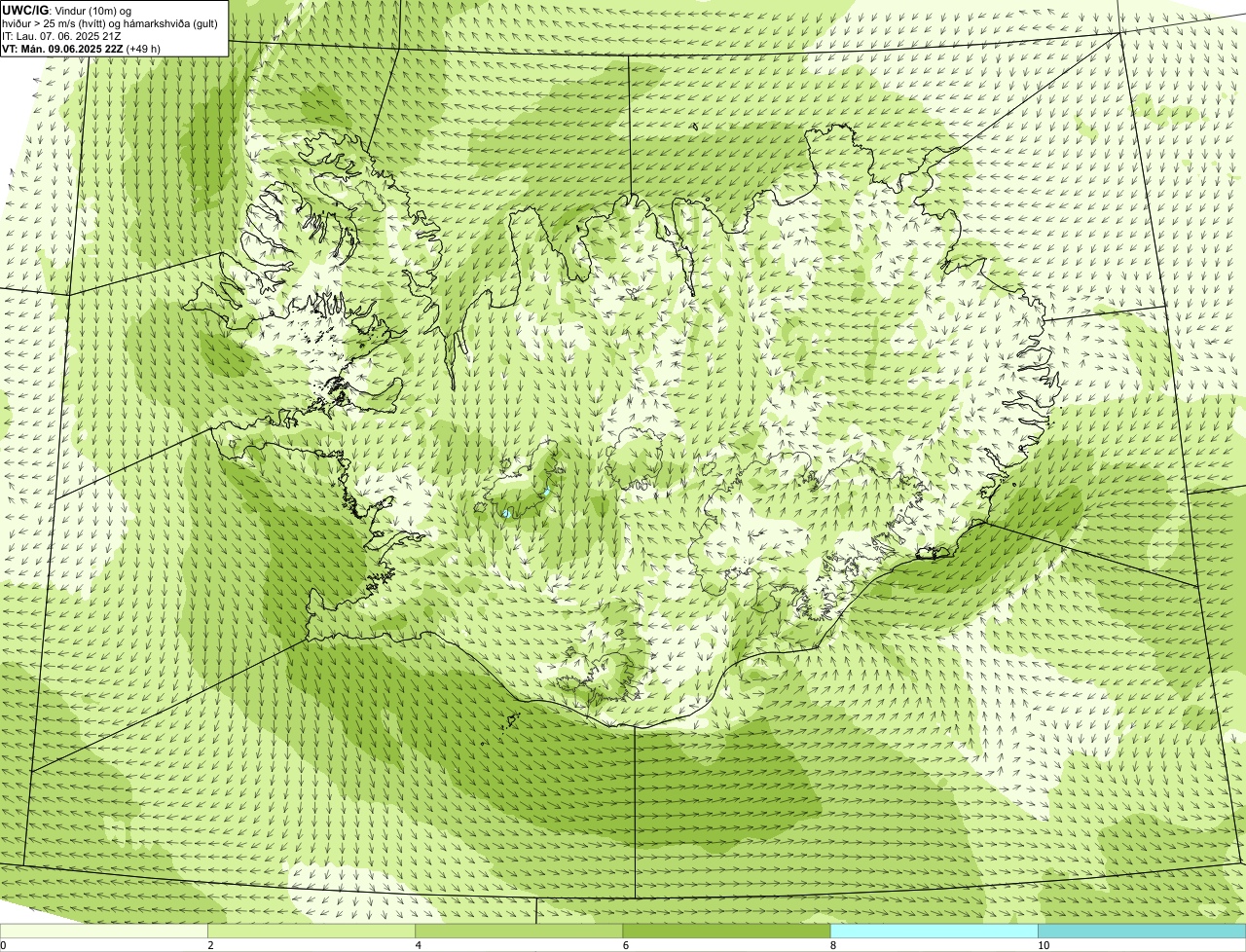Click the 'VT: Mán. 09.06.2025 22Z (+49 h)' line
The width and height of the screenshot is (1246, 952).
point(81,48)
